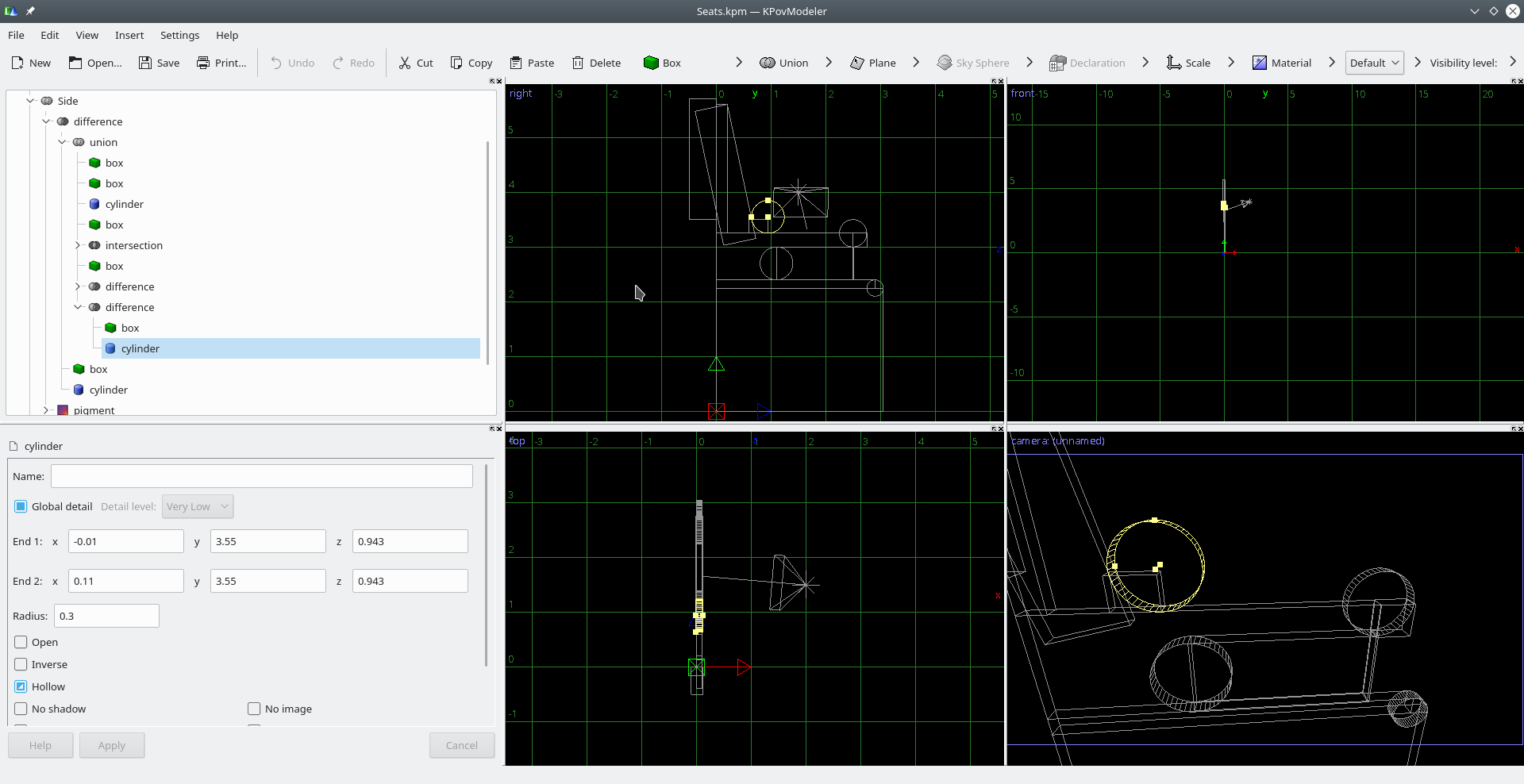Enable the Open checkbox

pyautogui.click(x=21, y=642)
